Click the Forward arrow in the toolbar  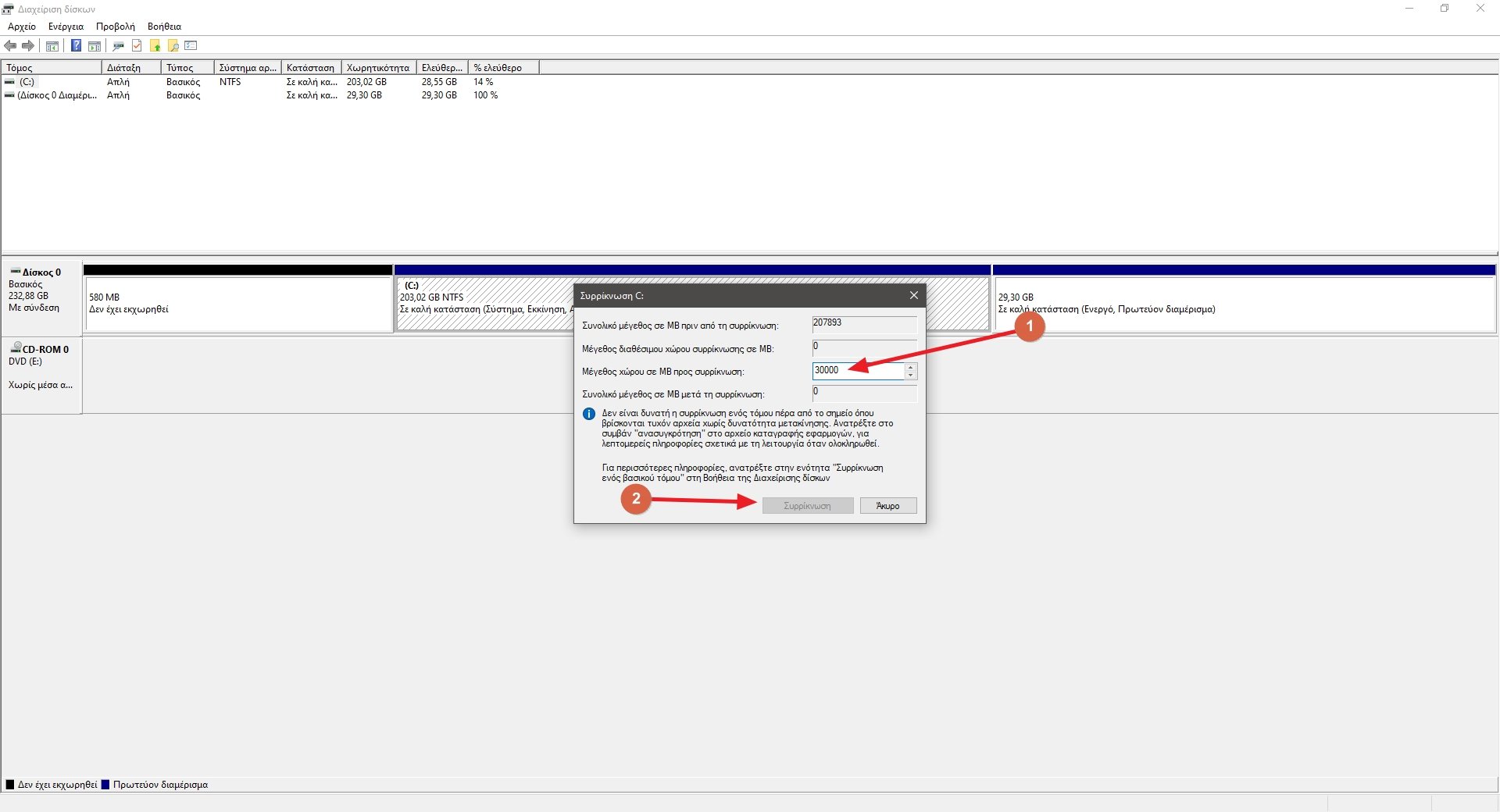click(x=28, y=46)
